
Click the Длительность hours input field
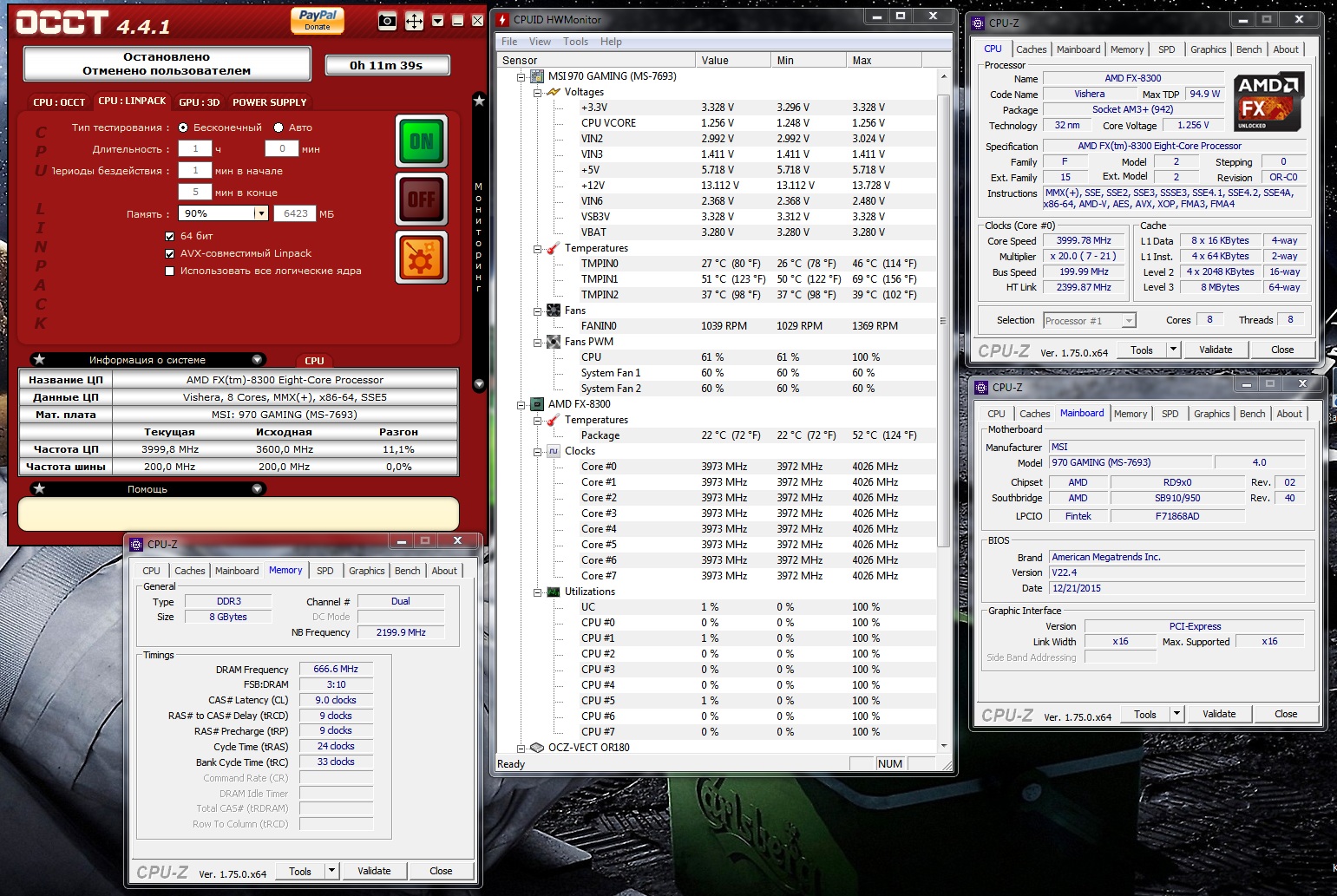pos(195,148)
